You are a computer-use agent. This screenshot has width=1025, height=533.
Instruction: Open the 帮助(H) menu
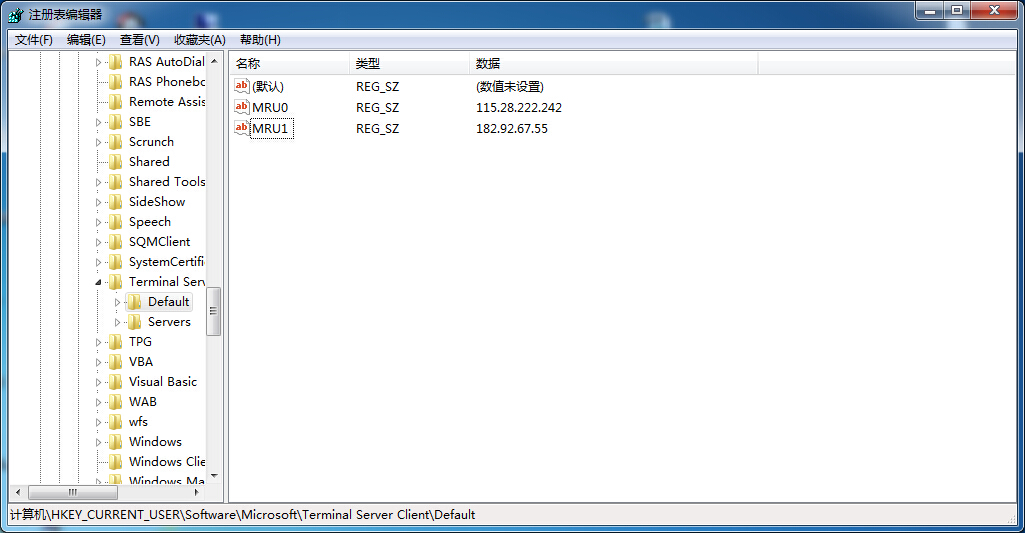point(260,40)
